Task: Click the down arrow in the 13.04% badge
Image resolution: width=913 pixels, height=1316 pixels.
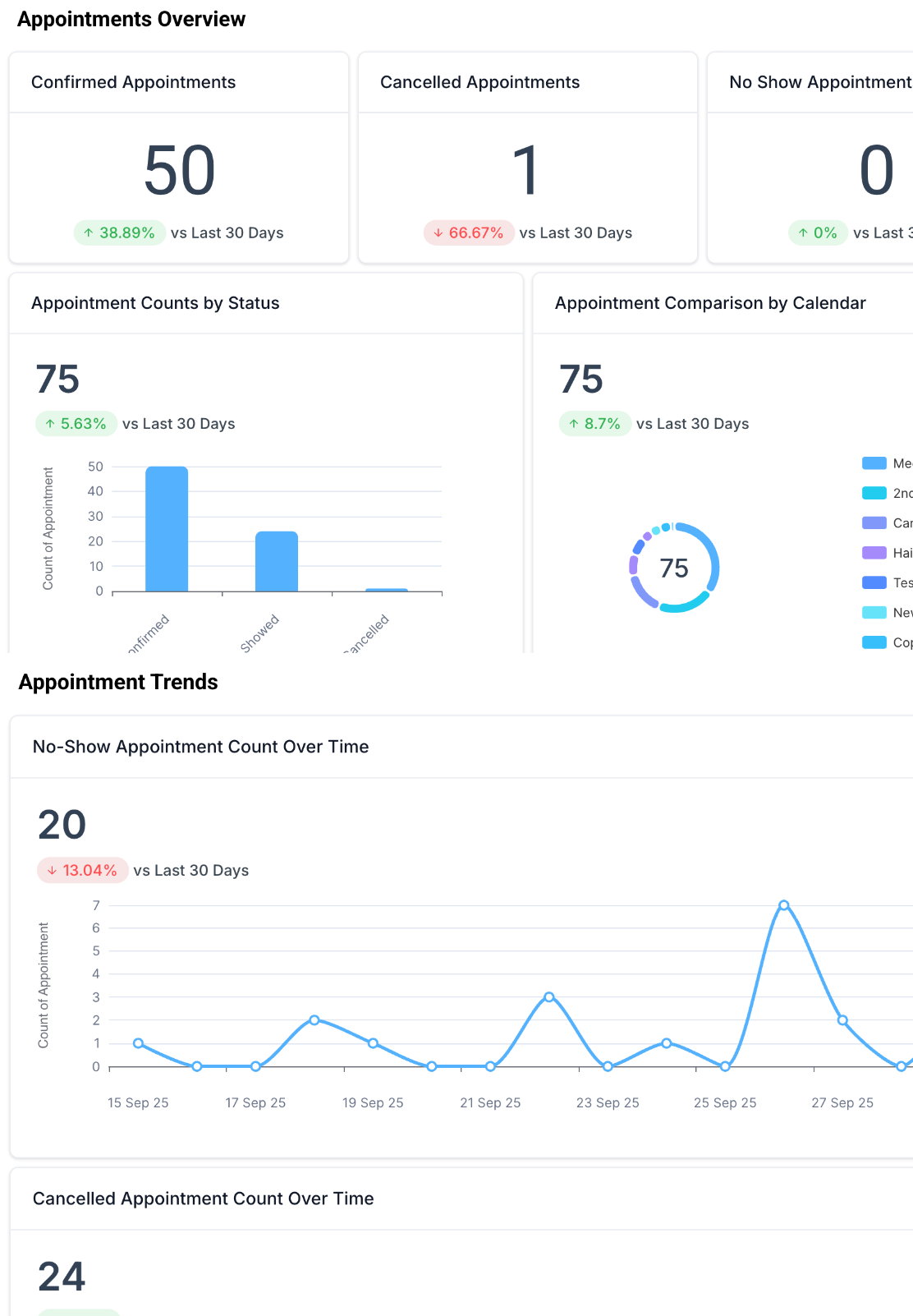Action: tap(53, 871)
